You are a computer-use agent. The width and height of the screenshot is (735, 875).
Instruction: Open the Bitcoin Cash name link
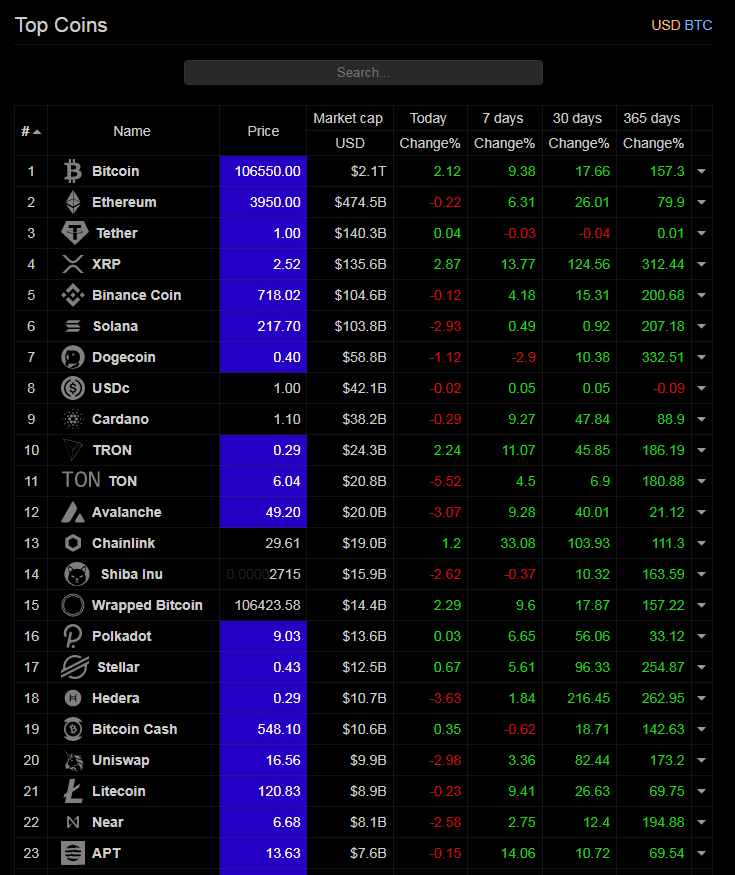pos(134,729)
